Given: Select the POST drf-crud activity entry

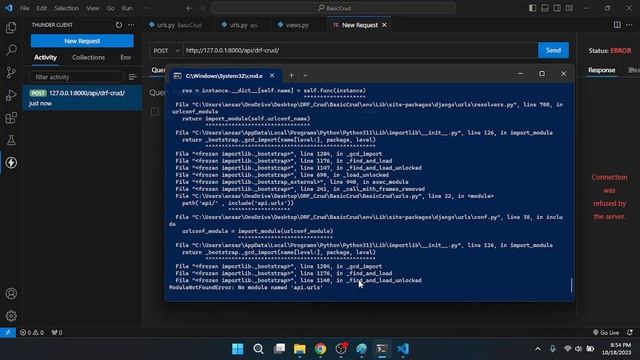Looking at the screenshot, I should coord(82,98).
